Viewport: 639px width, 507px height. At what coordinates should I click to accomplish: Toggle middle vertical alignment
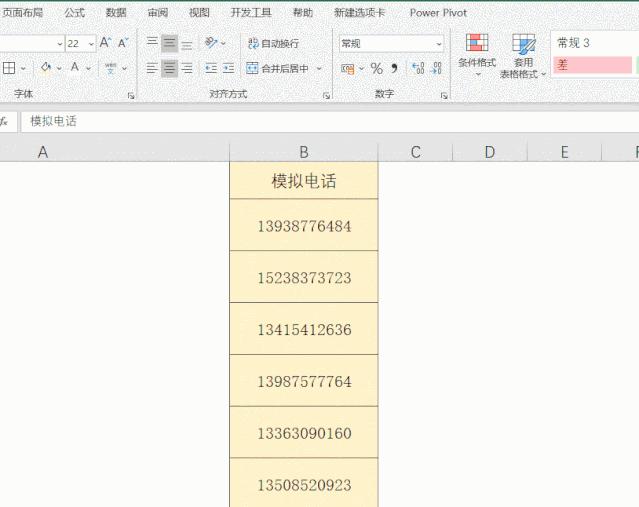coord(170,43)
